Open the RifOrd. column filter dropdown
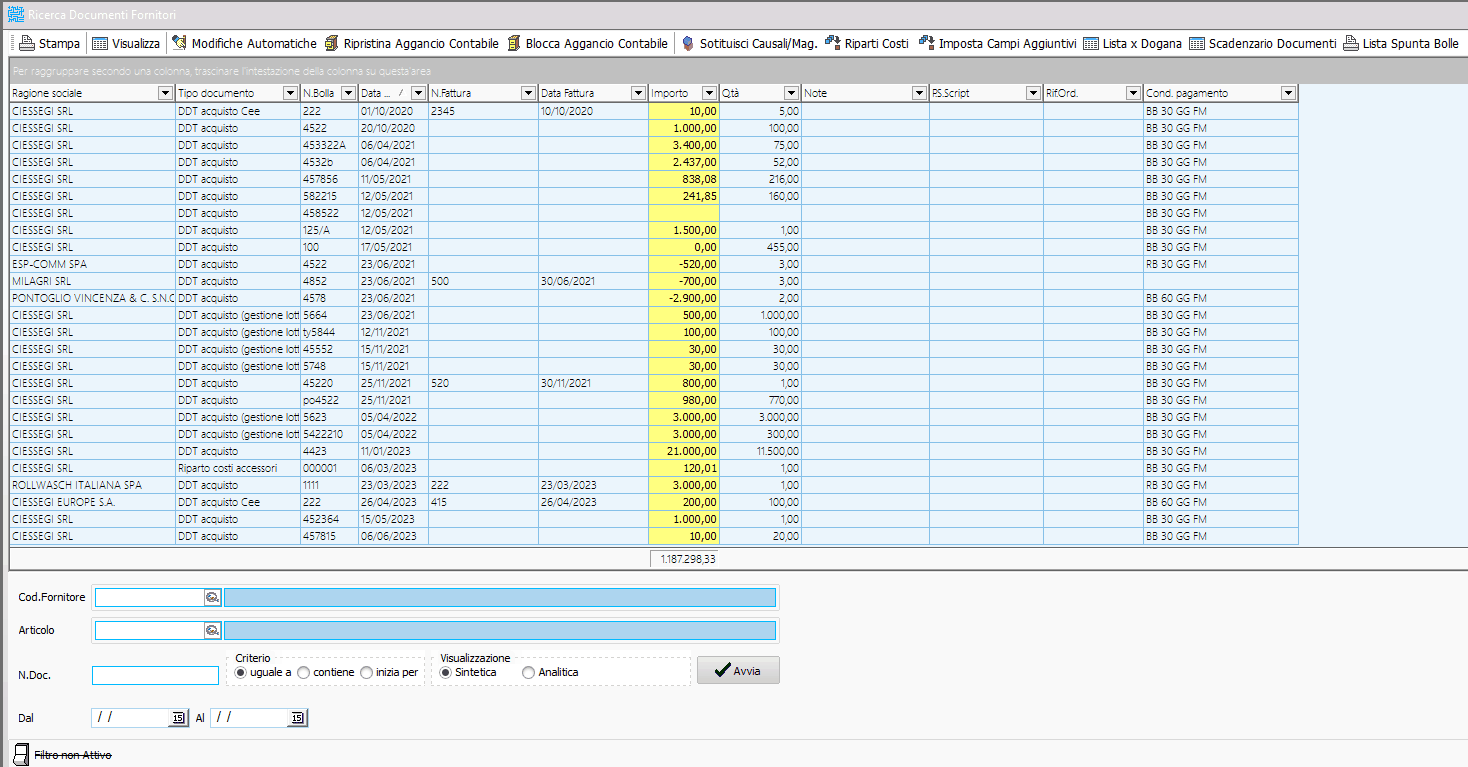The height and width of the screenshot is (767, 1468). 1133,93
